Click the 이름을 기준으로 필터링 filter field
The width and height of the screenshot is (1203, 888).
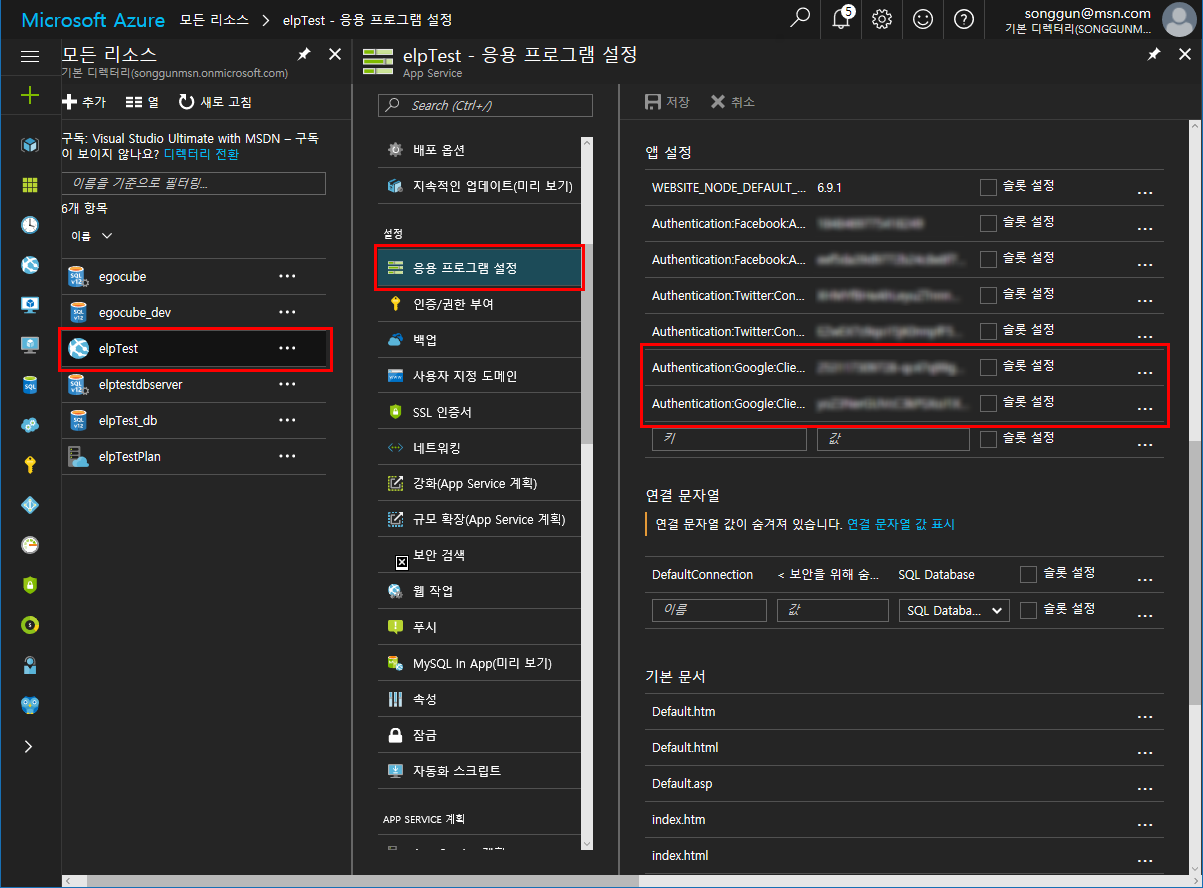click(x=194, y=183)
